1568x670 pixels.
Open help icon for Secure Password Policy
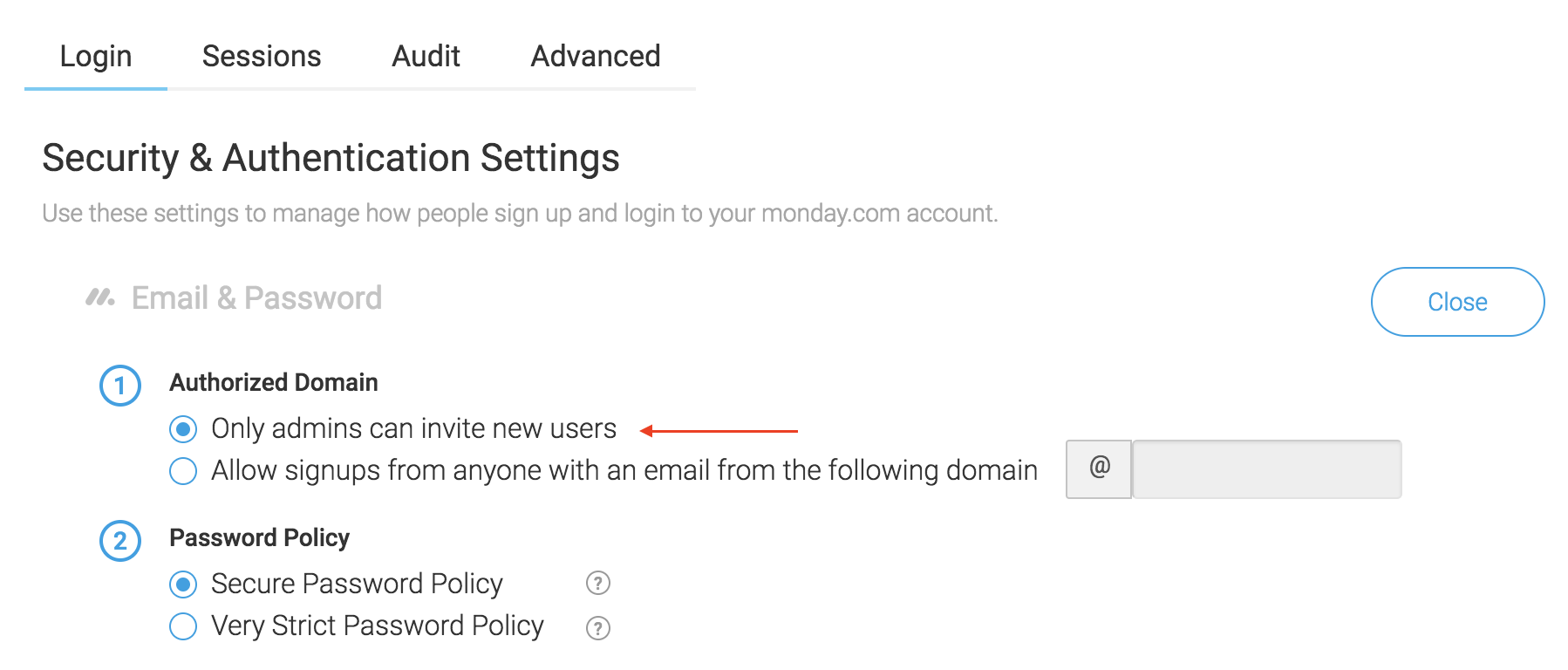pos(598,583)
